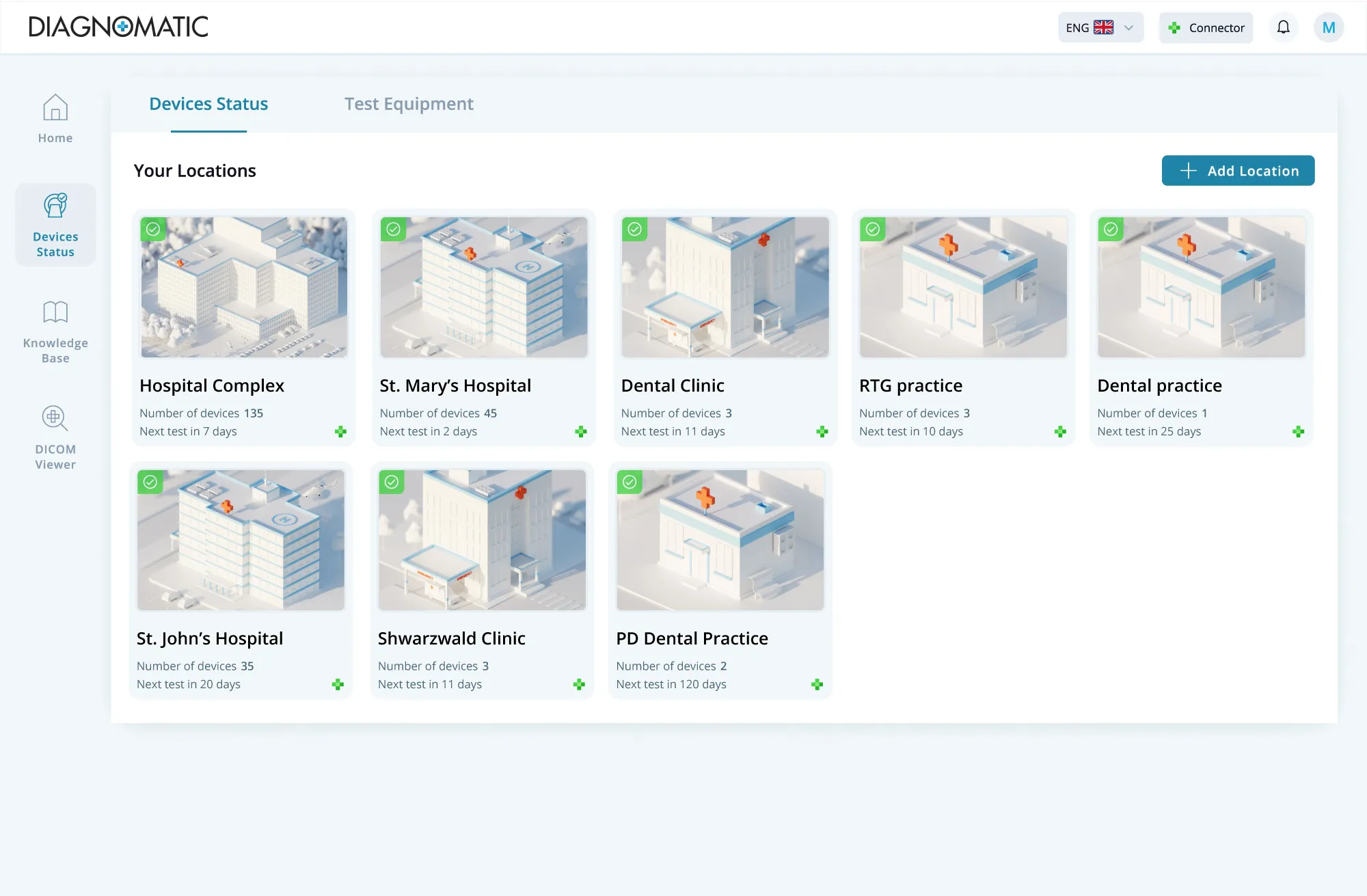
Task: Open notifications bell
Action: [x=1283, y=27]
